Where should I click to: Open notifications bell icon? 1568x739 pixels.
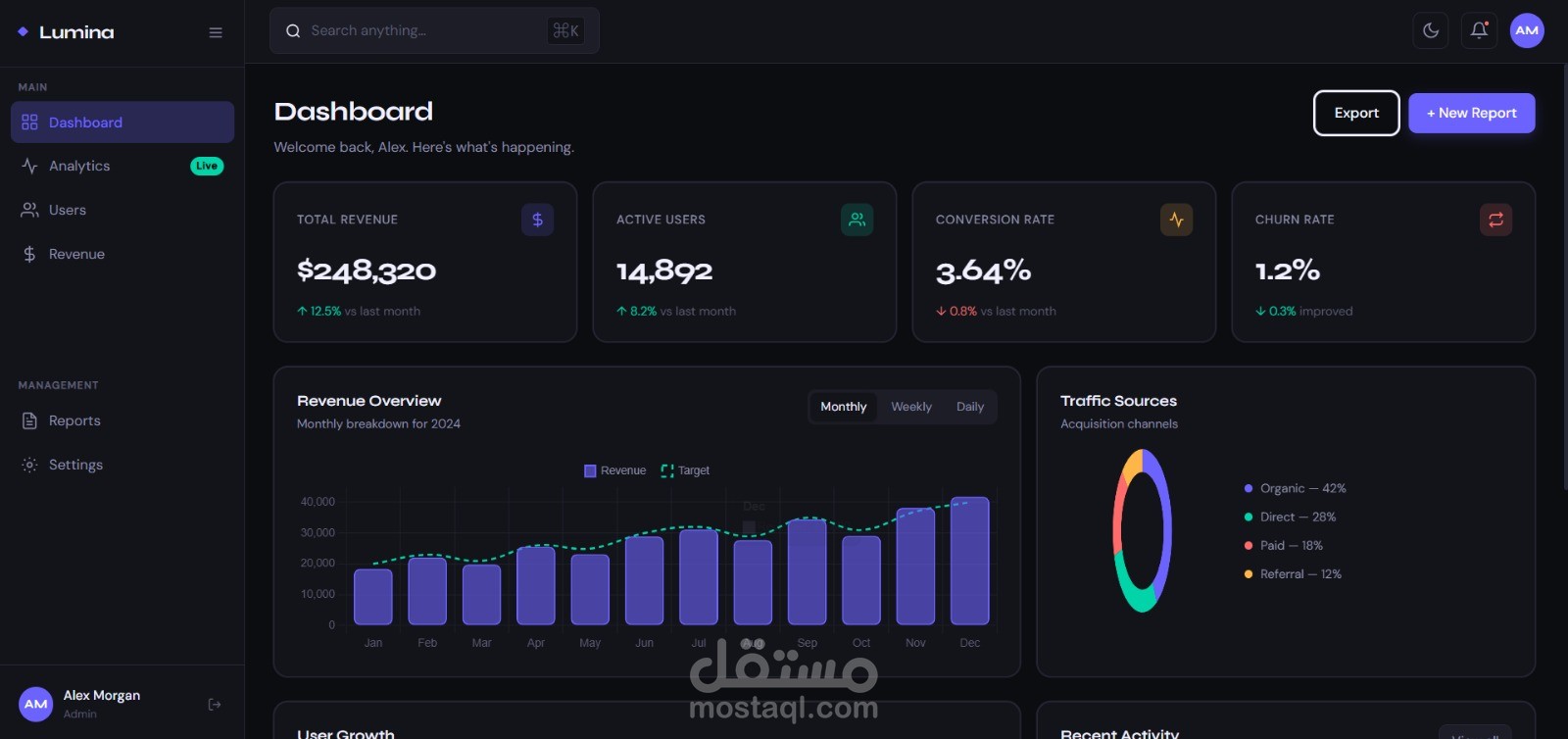pos(1480,30)
